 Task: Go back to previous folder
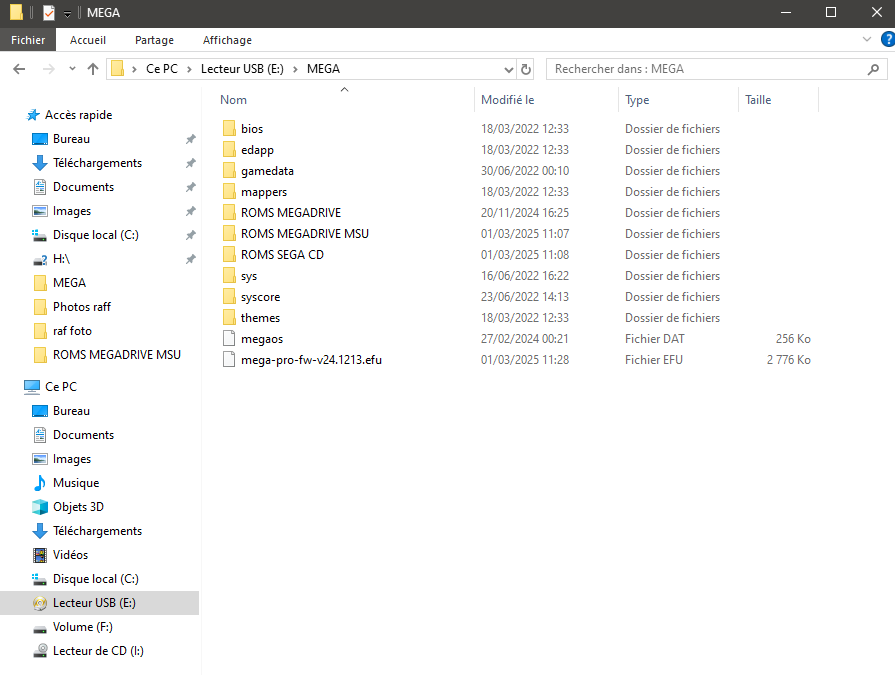(x=19, y=69)
